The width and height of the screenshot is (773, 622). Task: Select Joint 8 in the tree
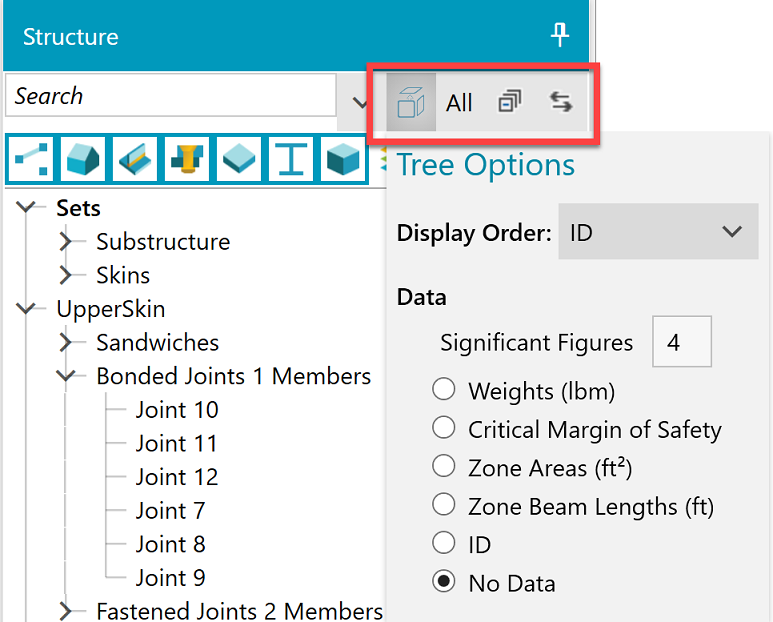171,544
